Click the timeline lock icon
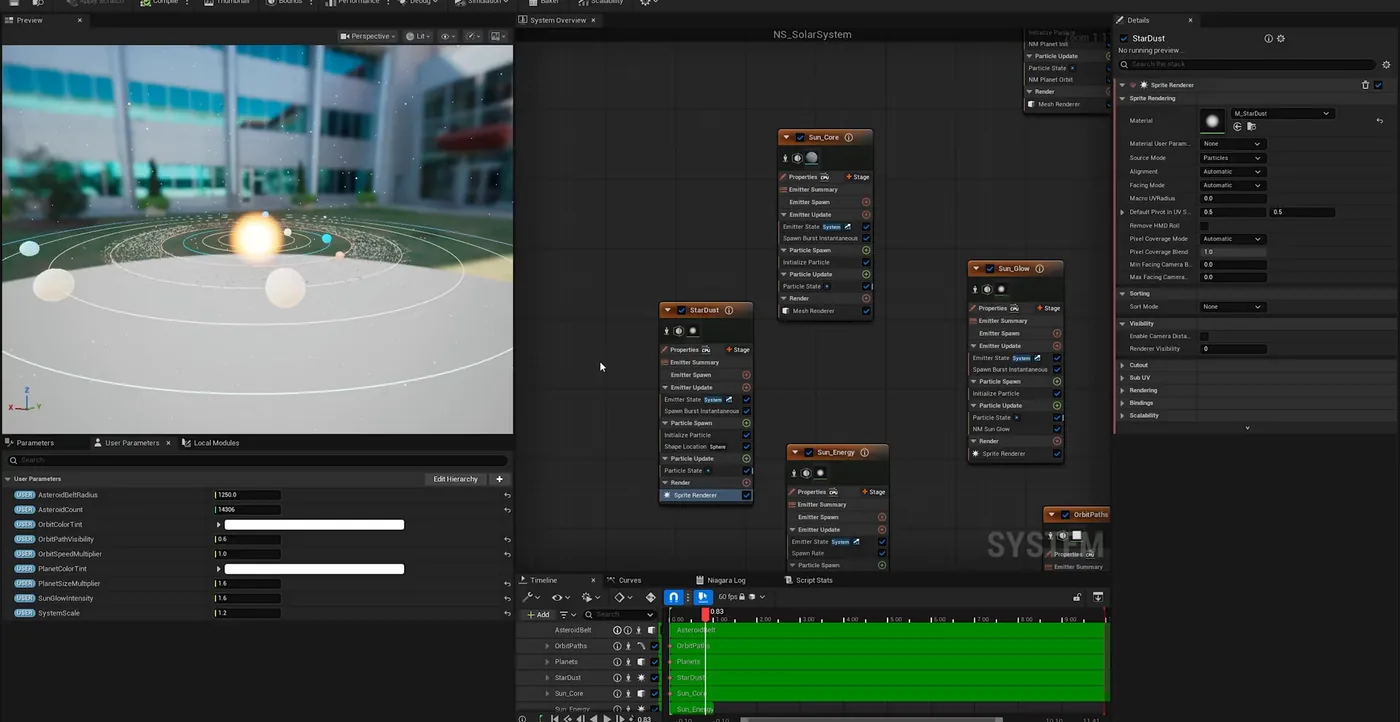 click(x=1077, y=597)
